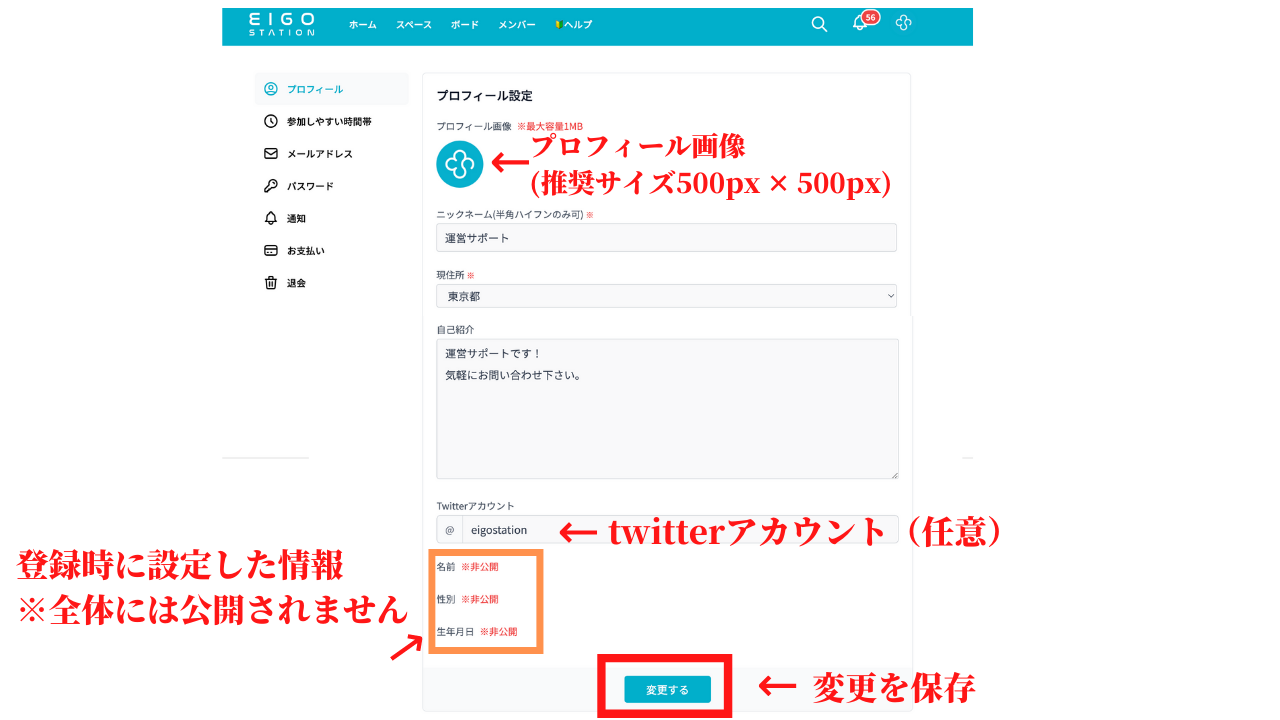Select the clock icon for 参加しやすい時間帯
Screen dimensions: 1280x720
point(271,121)
